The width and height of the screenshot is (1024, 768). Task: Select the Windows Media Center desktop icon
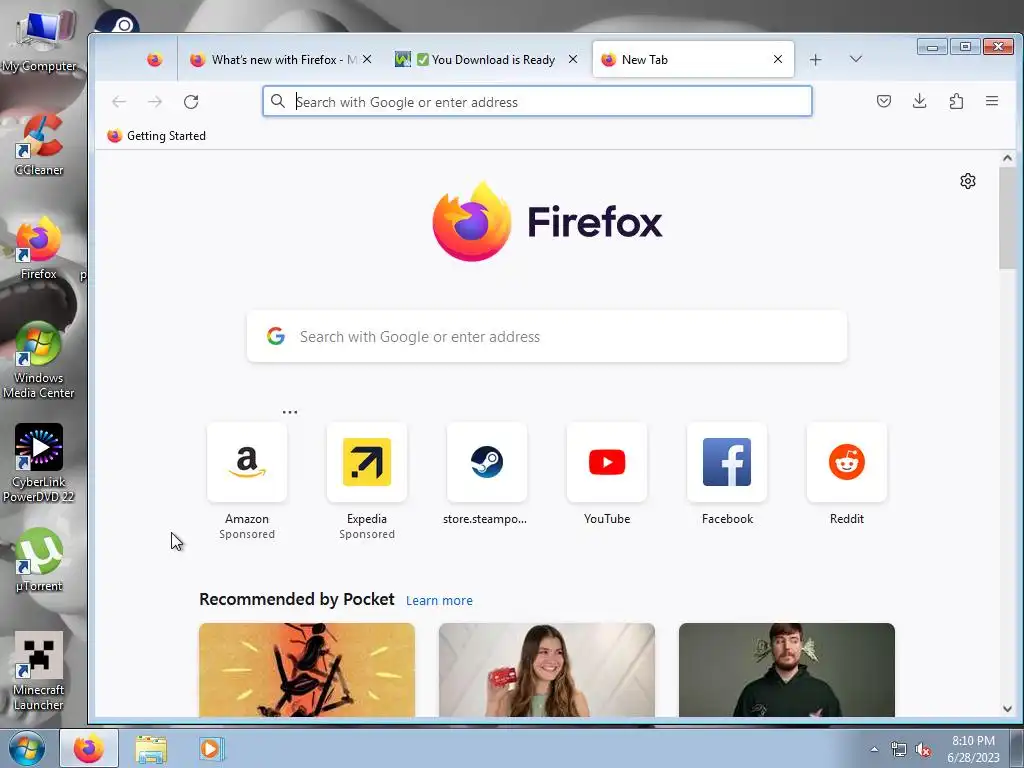[39, 360]
